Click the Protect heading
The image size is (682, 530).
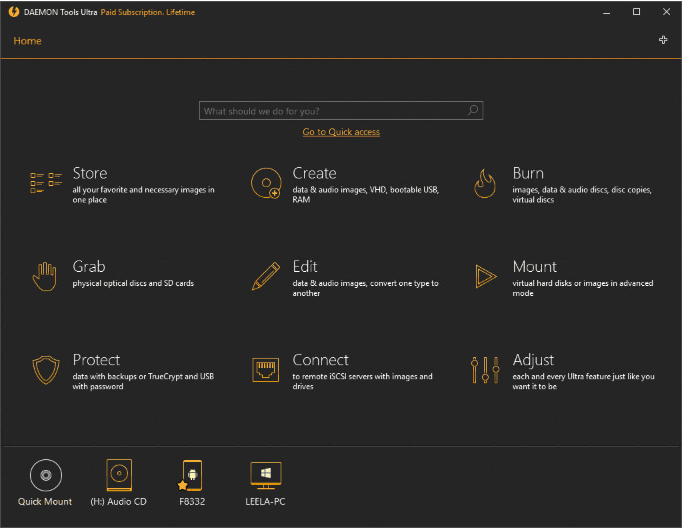tap(96, 360)
